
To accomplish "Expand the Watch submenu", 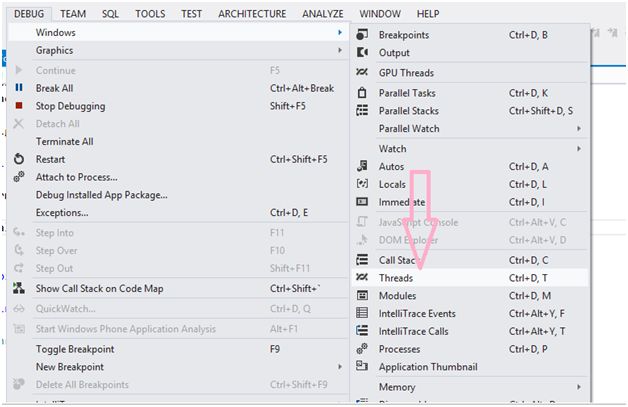I will click(392, 149).
